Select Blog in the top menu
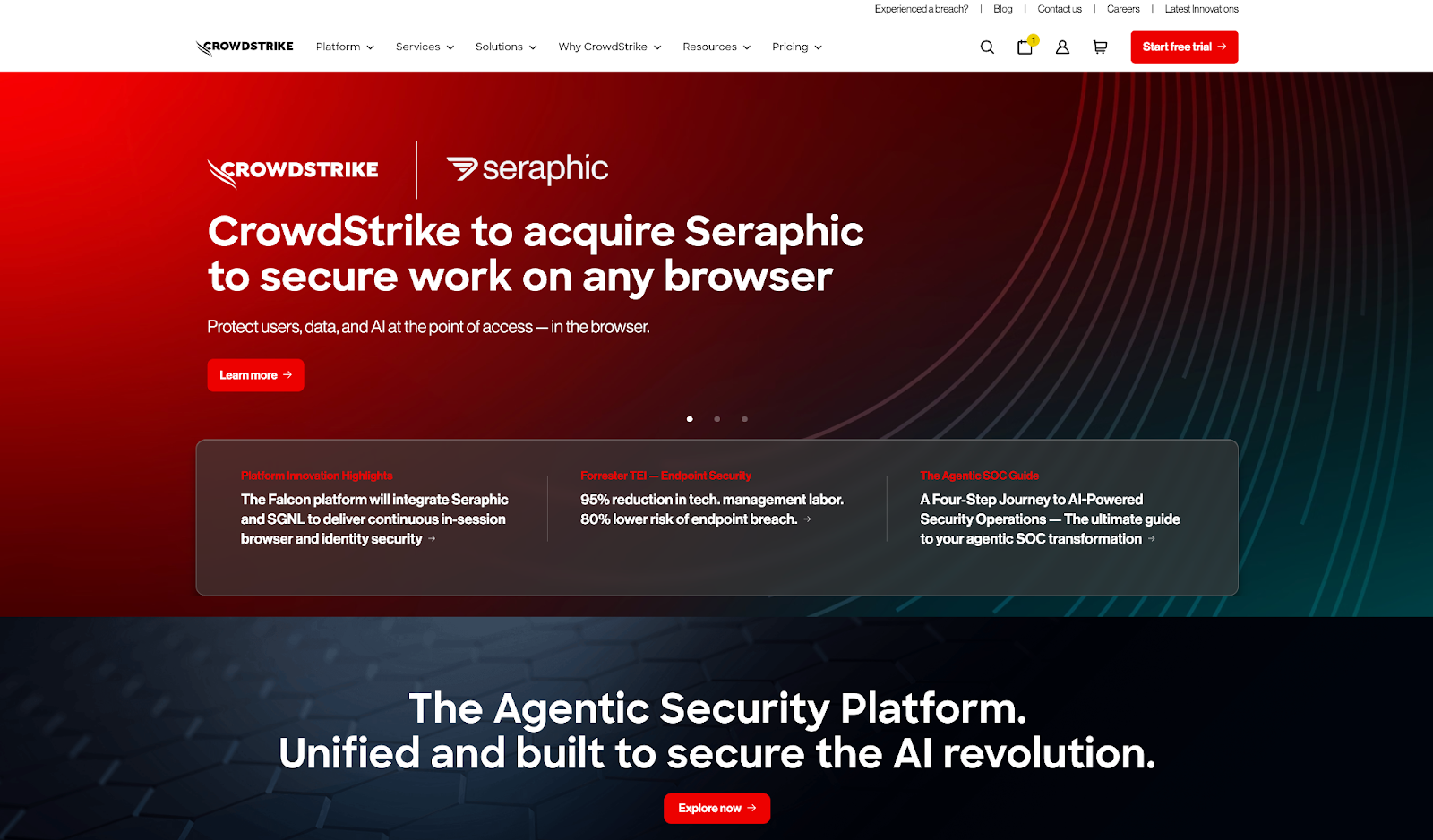 click(x=1002, y=9)
